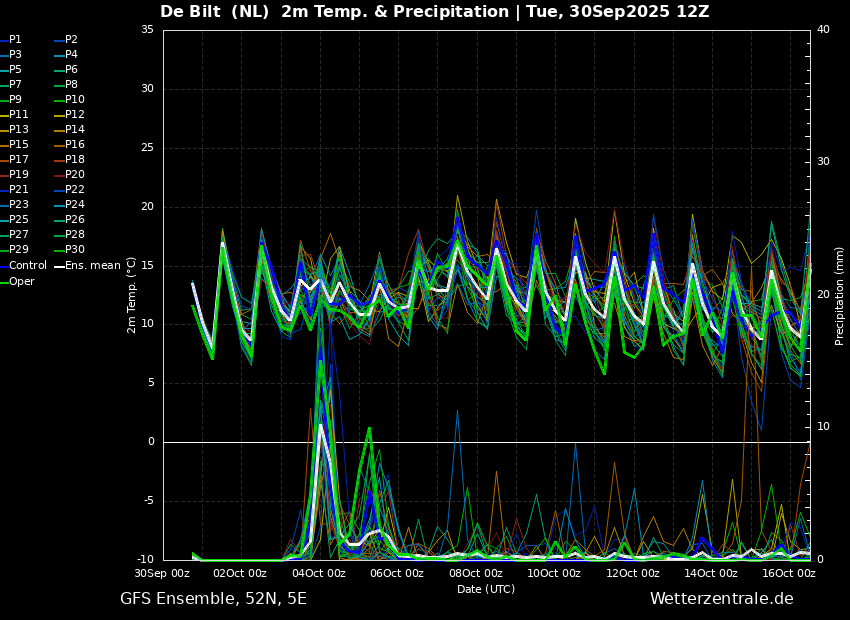Click the chart title De Bilt (NL)
Screen dimensions: 850x620
tap(215, 12)
